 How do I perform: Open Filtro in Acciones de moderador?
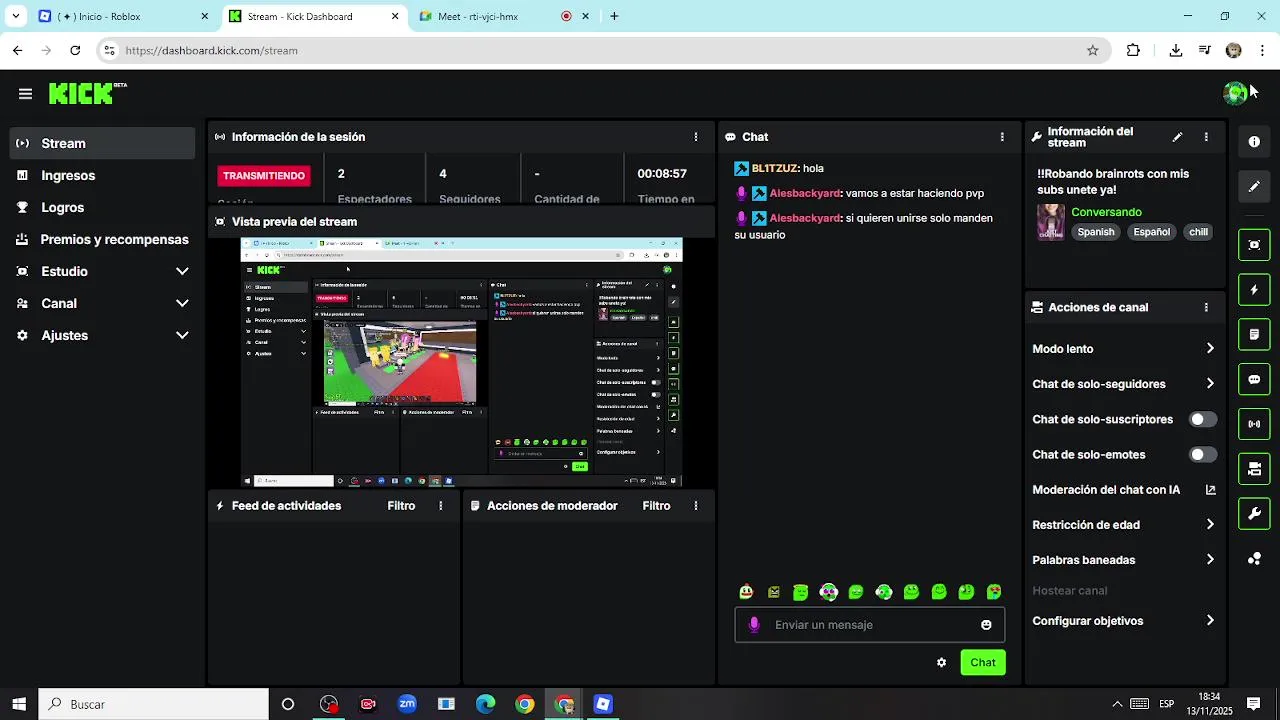point(656,506)
